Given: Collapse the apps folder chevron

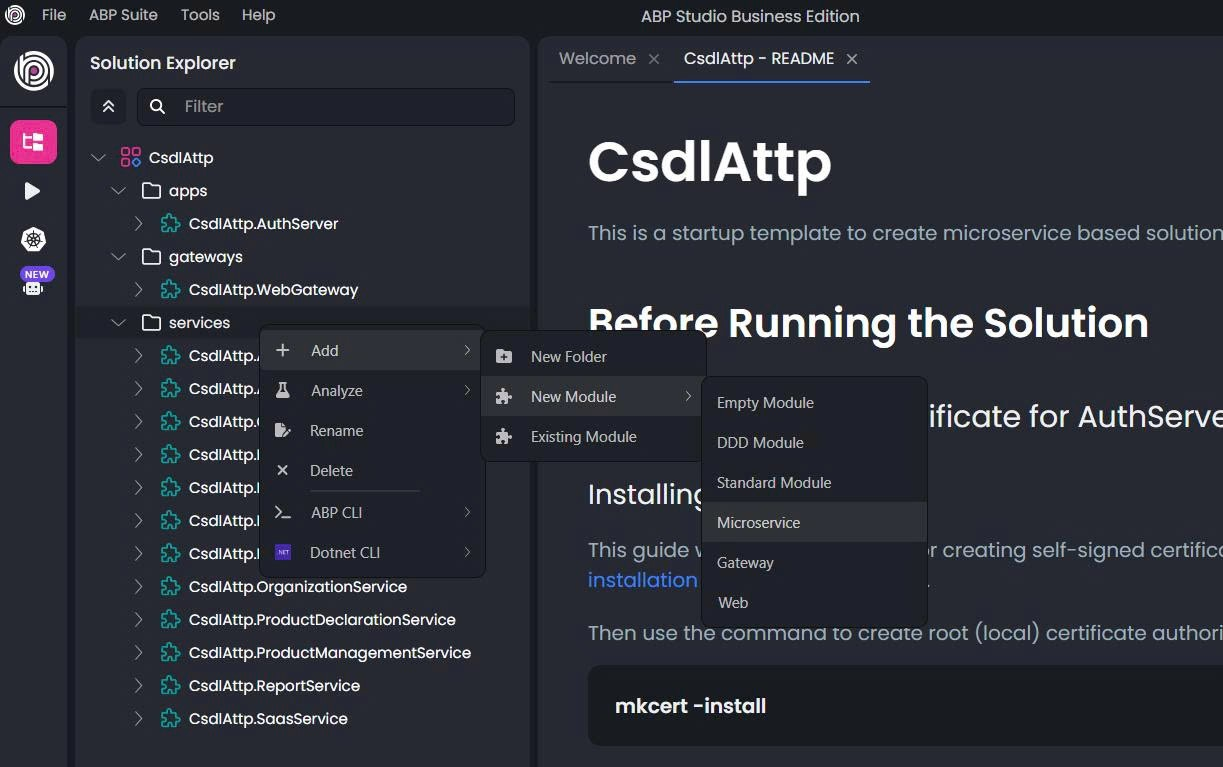Looking at the screenshot, I should coord(118,190).
